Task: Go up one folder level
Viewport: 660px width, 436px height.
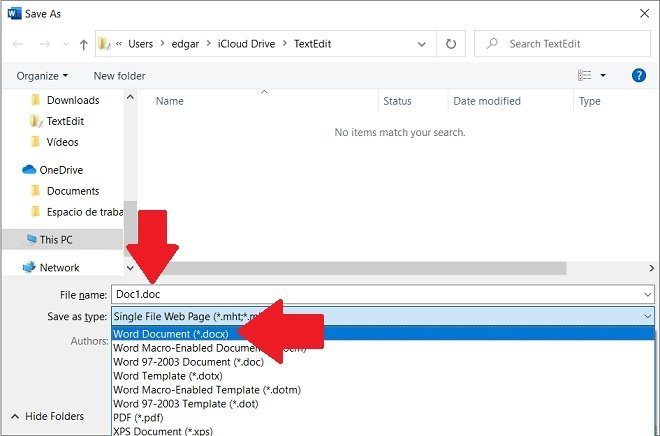Action: point(83,44)
